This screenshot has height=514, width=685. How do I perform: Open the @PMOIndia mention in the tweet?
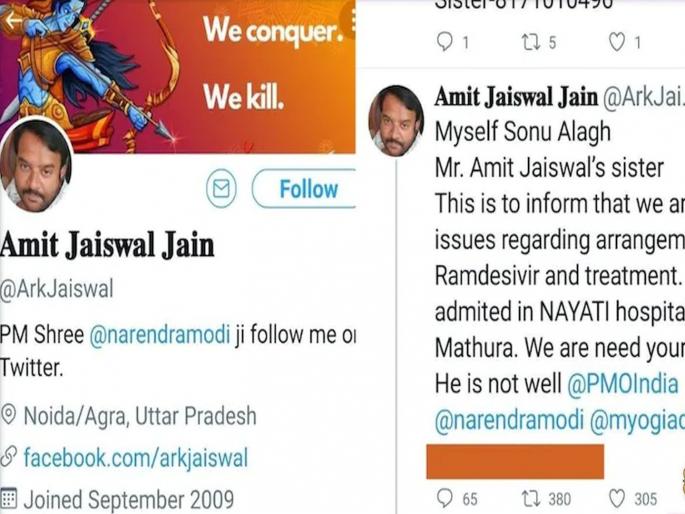click(x=623, y=384)
